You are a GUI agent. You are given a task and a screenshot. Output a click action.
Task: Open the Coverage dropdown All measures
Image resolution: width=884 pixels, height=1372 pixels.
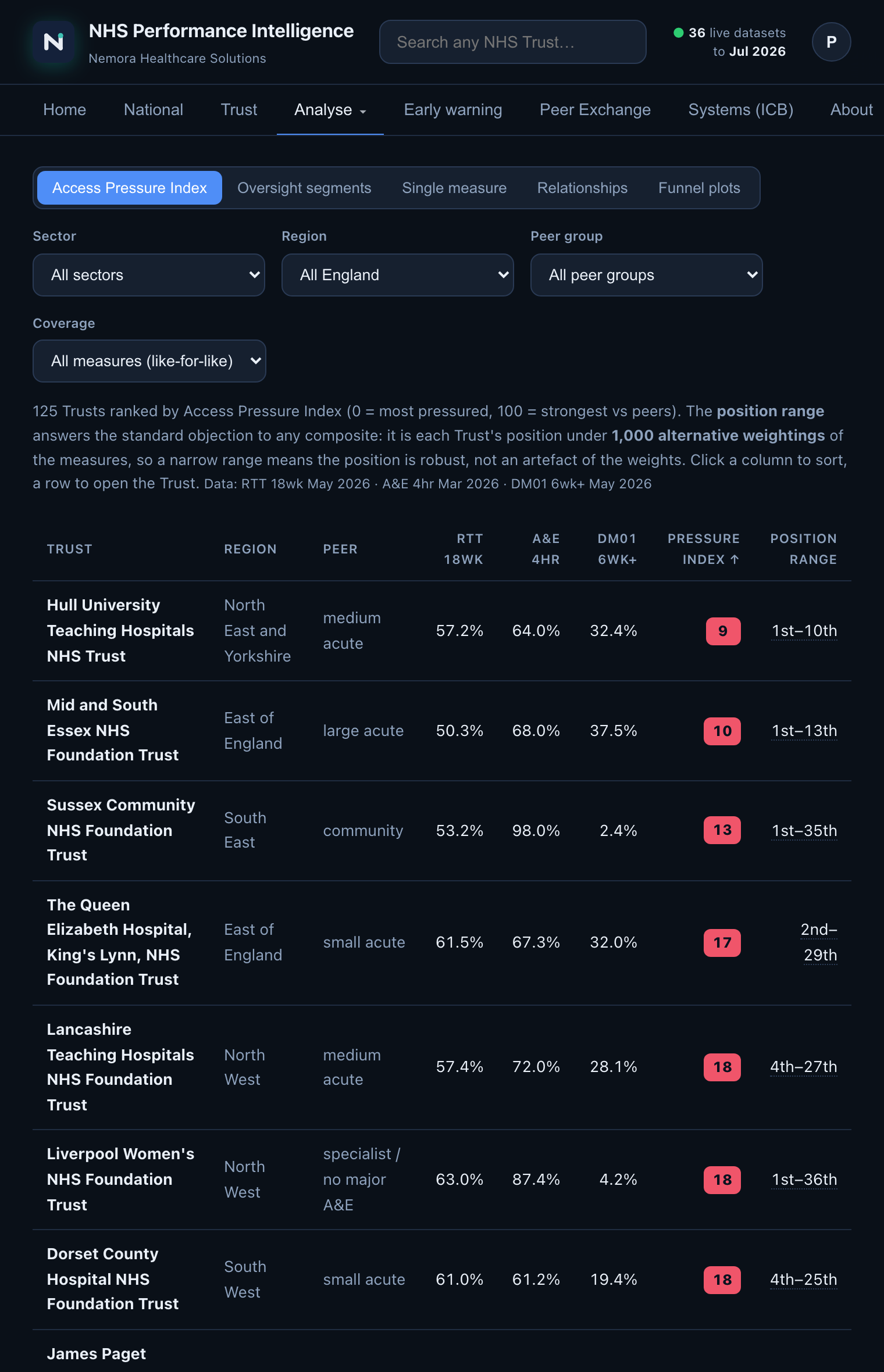coord(149,361)
